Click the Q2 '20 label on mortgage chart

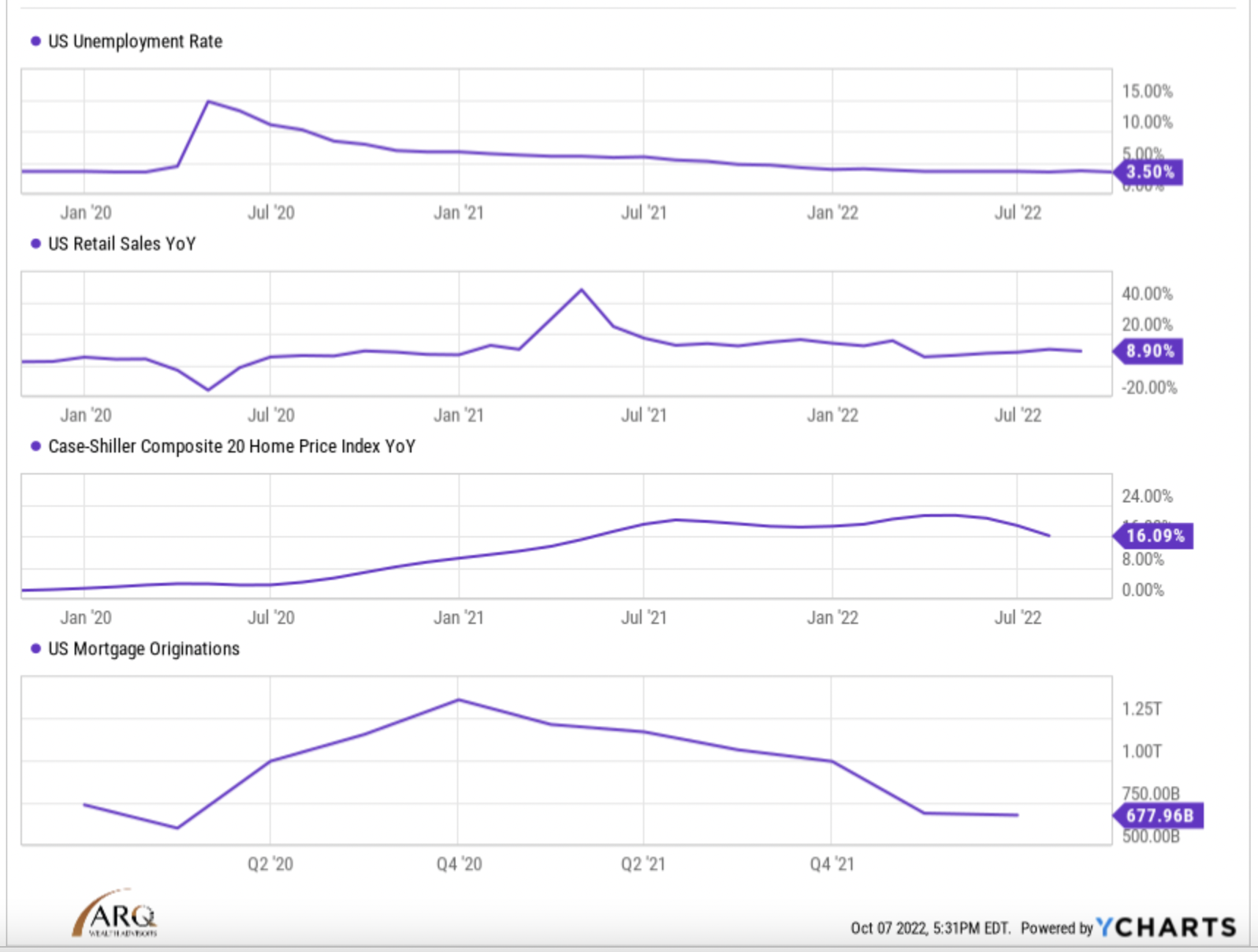(x=270, y=864)
